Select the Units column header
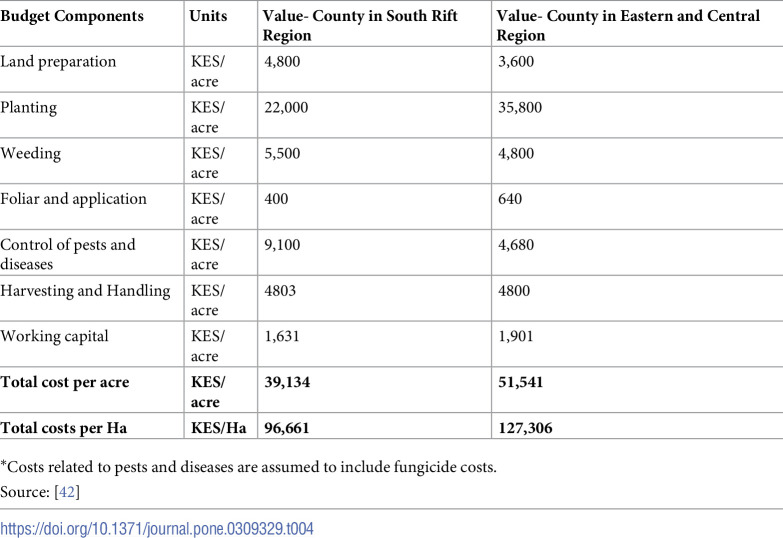Viewport: 783px width, 538px height. point(208,16)
